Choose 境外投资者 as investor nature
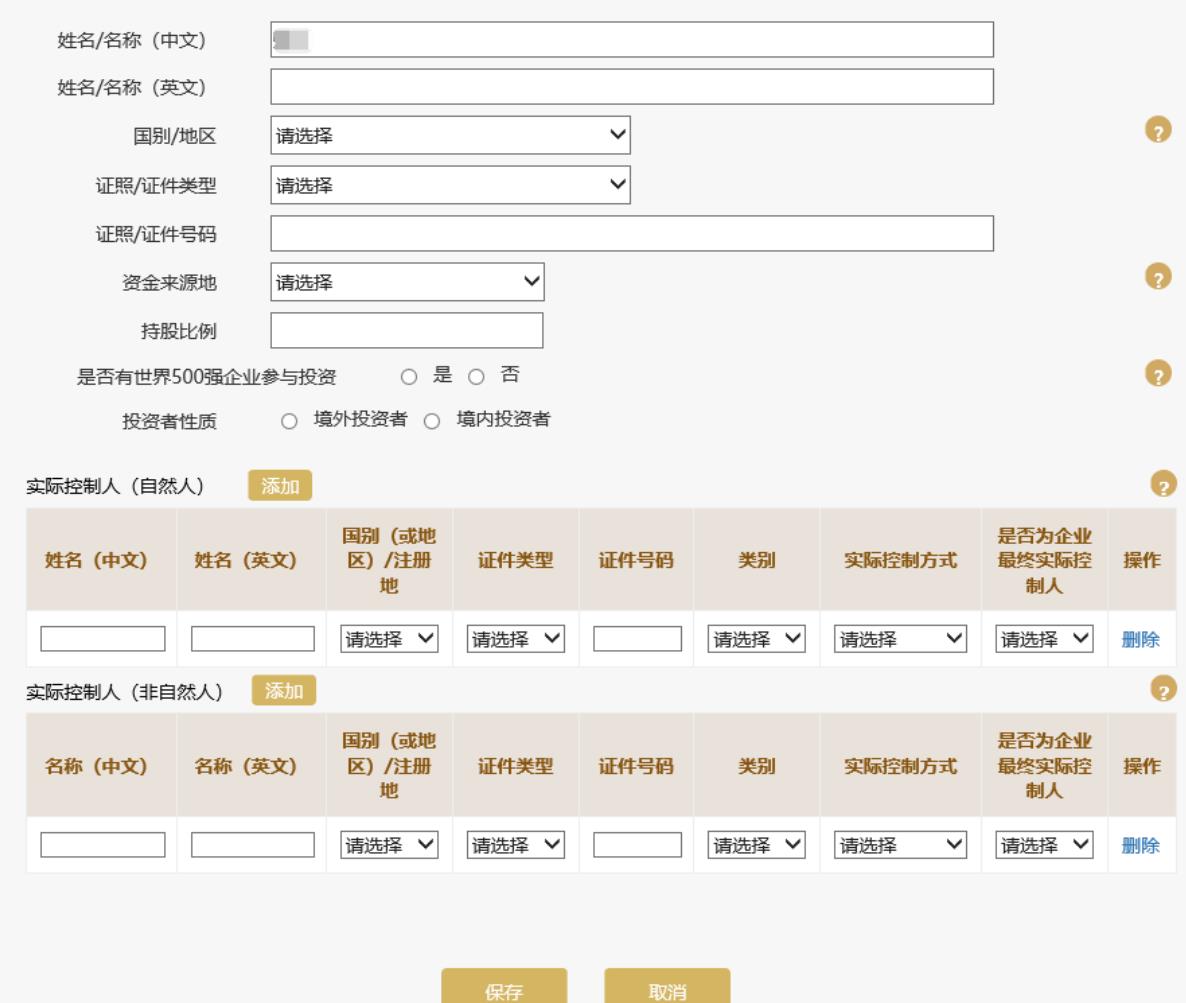 click(x=290, y=421)
